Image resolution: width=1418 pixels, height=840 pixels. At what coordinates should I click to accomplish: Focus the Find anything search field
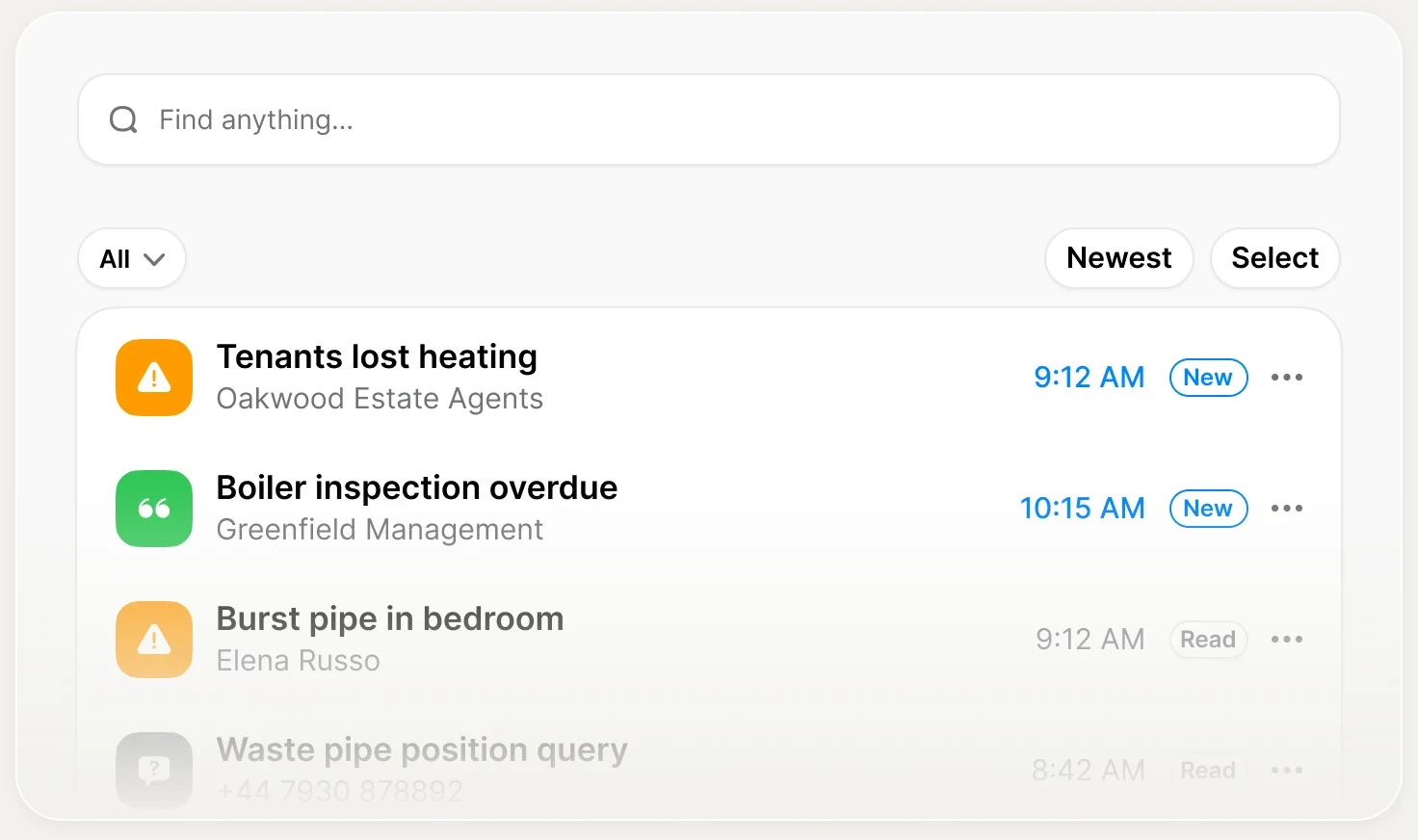(709, 119)
